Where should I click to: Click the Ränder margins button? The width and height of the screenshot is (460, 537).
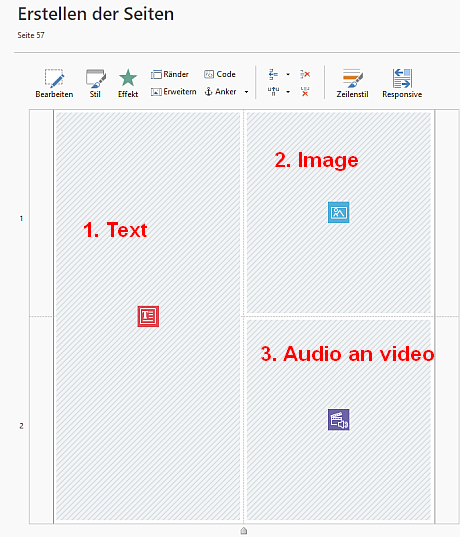pos(170,74)
